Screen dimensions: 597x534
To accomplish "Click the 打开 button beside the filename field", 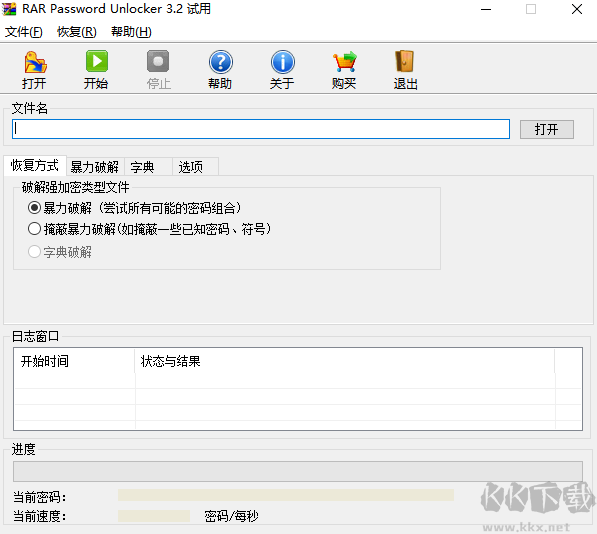I will coord(547,129).
